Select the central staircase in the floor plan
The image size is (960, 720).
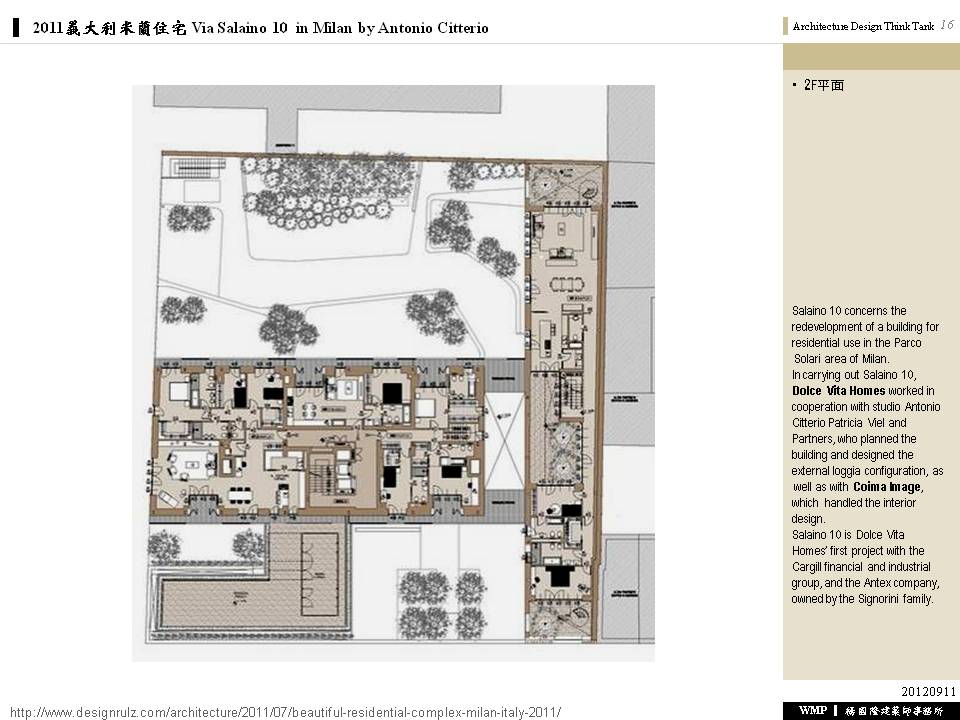click(x=322, y=475)
